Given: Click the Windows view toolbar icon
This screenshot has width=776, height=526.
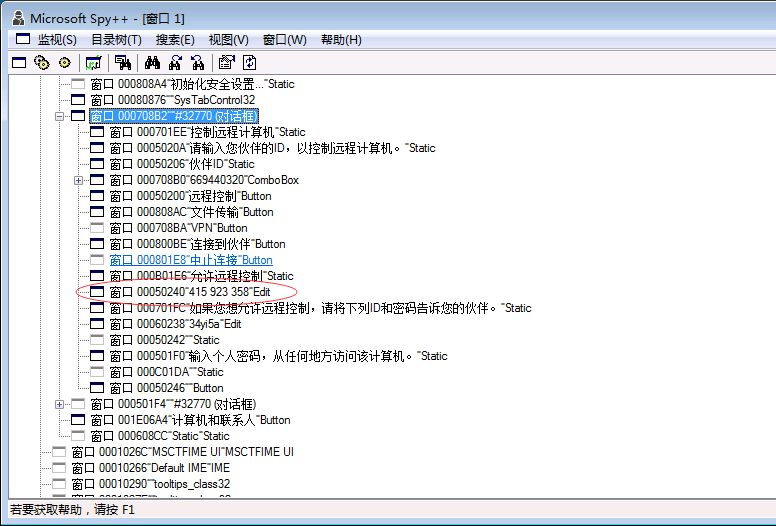Looking at the screenshot, I should pos(19,63).
